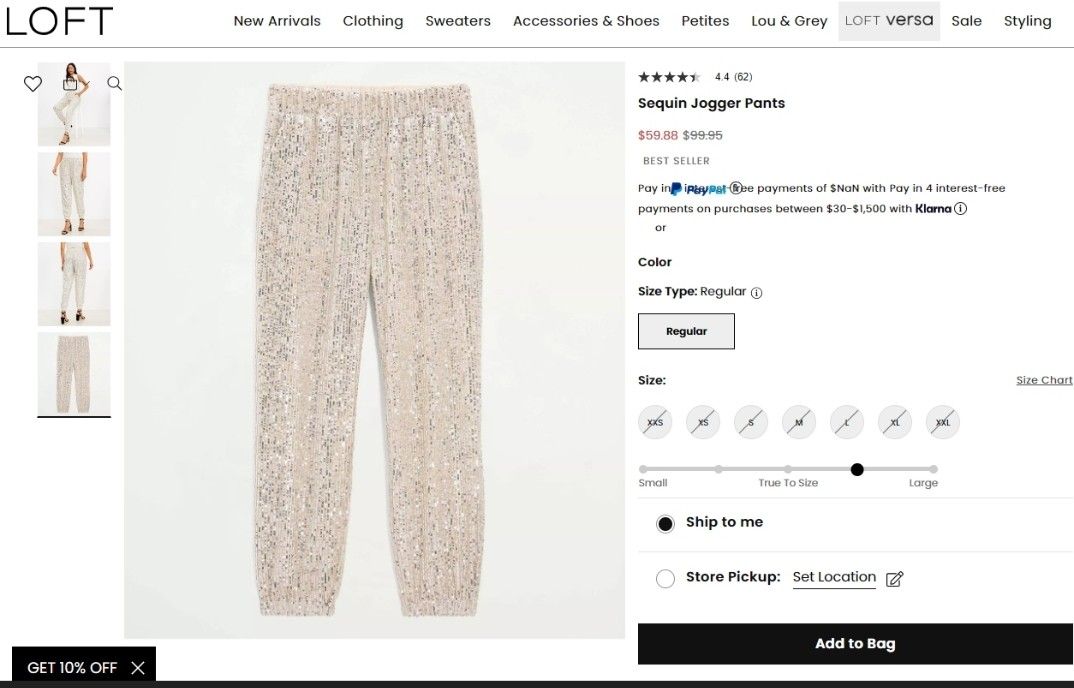This screenshot has width=1074, height=688.
Task: Open the Clothing menu
Action: pyautogui.click(x=373, y=21)
